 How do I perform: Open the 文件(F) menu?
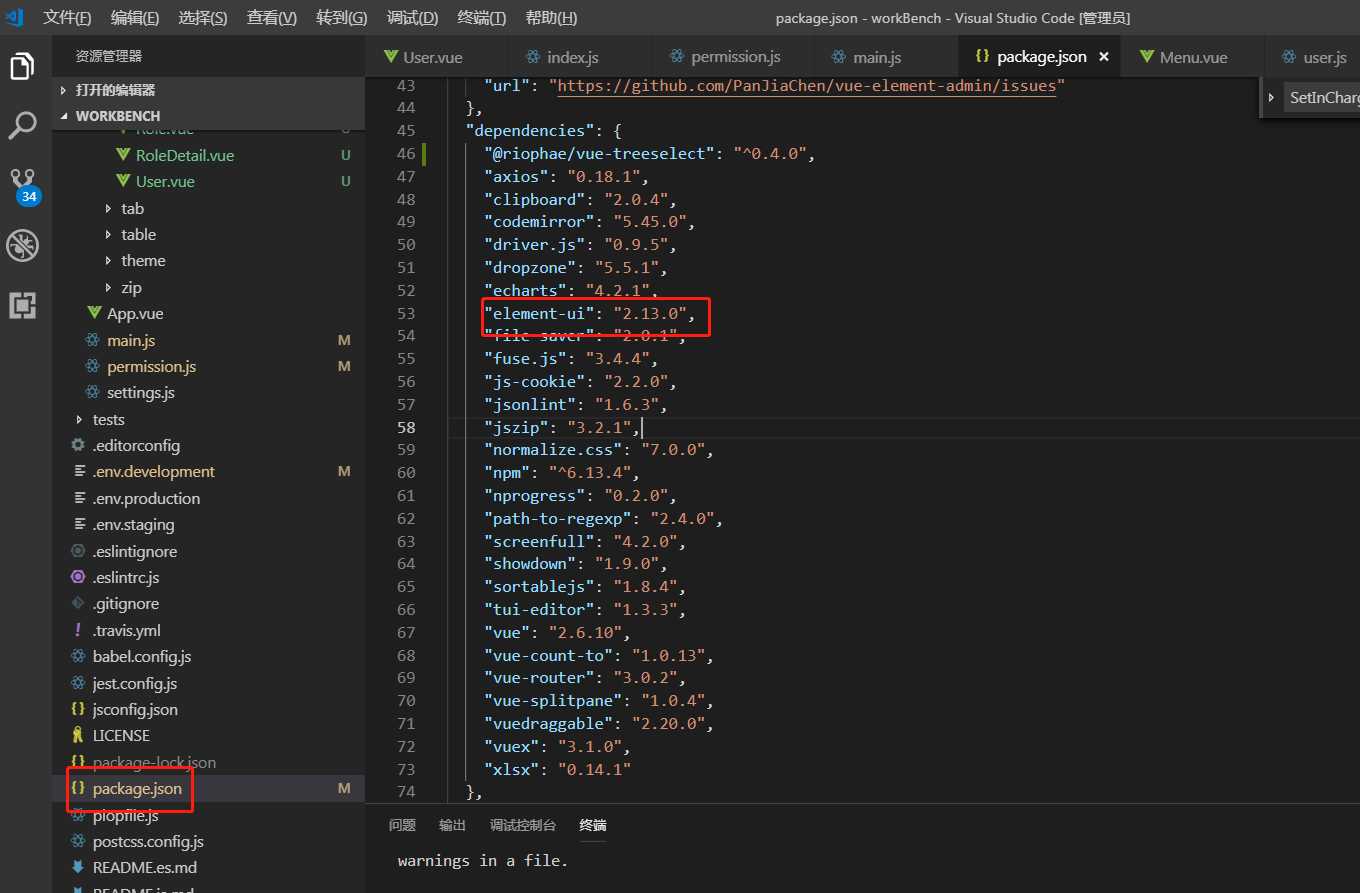pyautogui.click(x=67, y=18)
